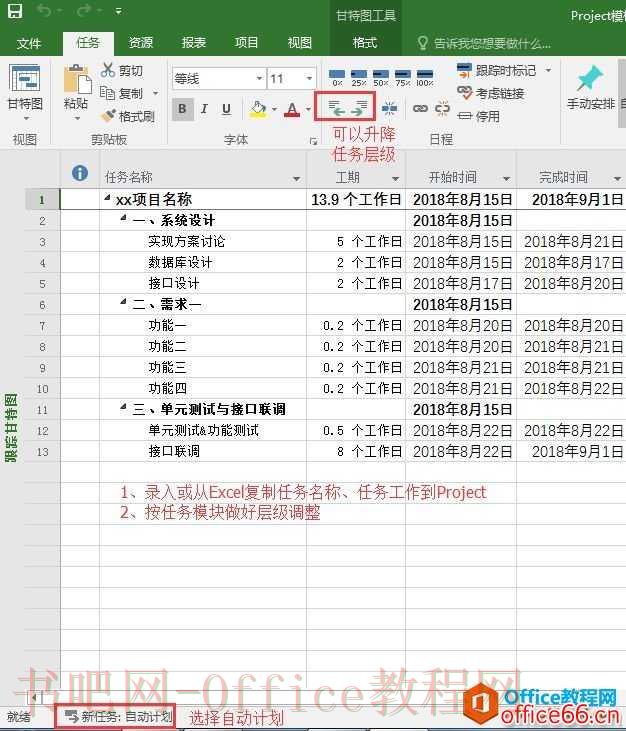Click the Undo arrow icon
626x731 pixels.
pyautogui.click(x=44, y=10)
